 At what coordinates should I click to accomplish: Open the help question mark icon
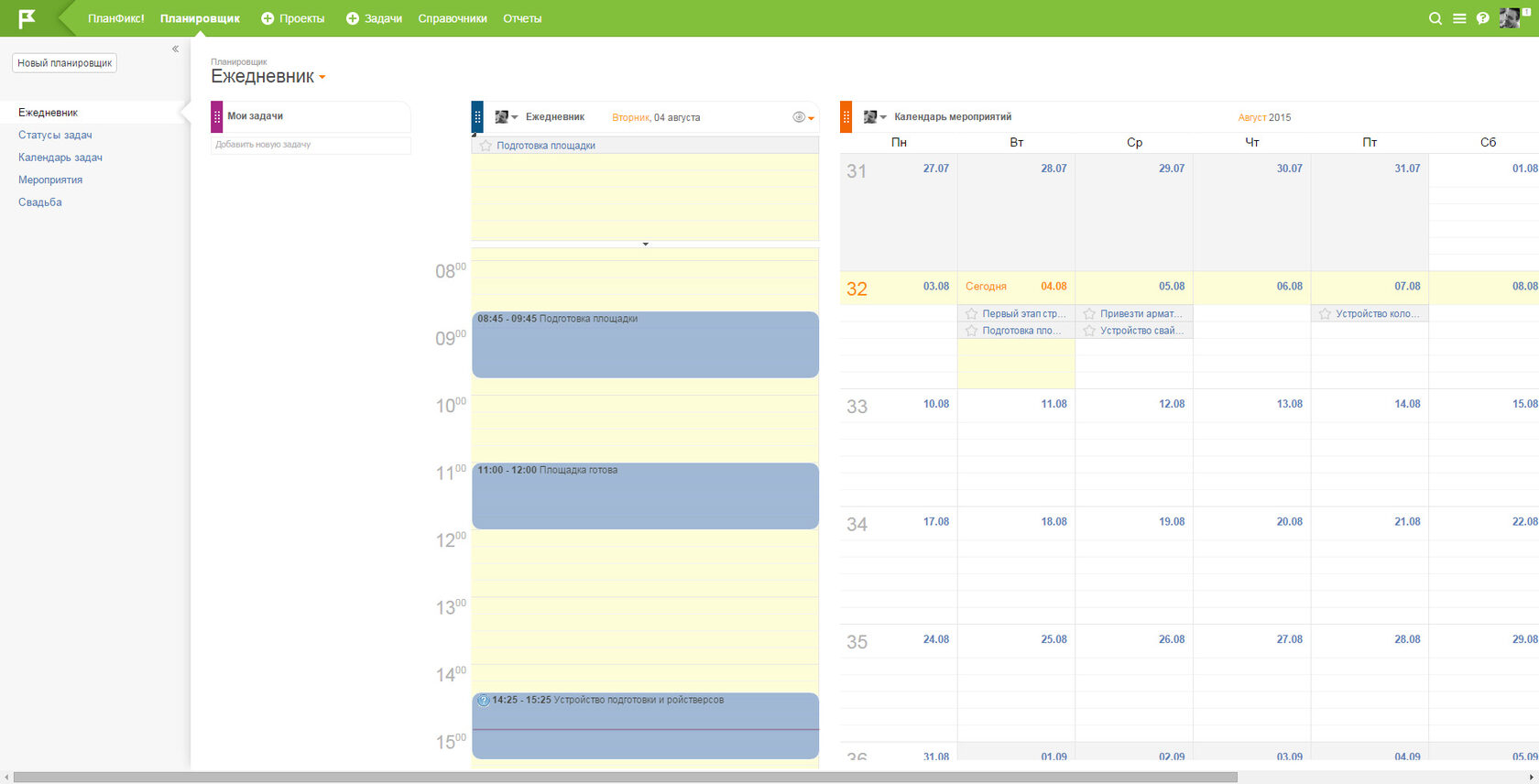tap(1482, 18)
